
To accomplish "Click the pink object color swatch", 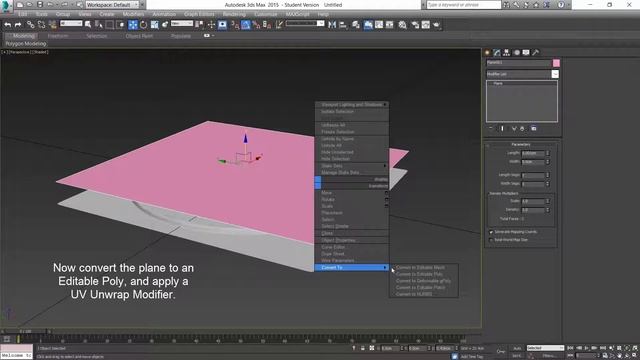I will (x=556, y=63).
